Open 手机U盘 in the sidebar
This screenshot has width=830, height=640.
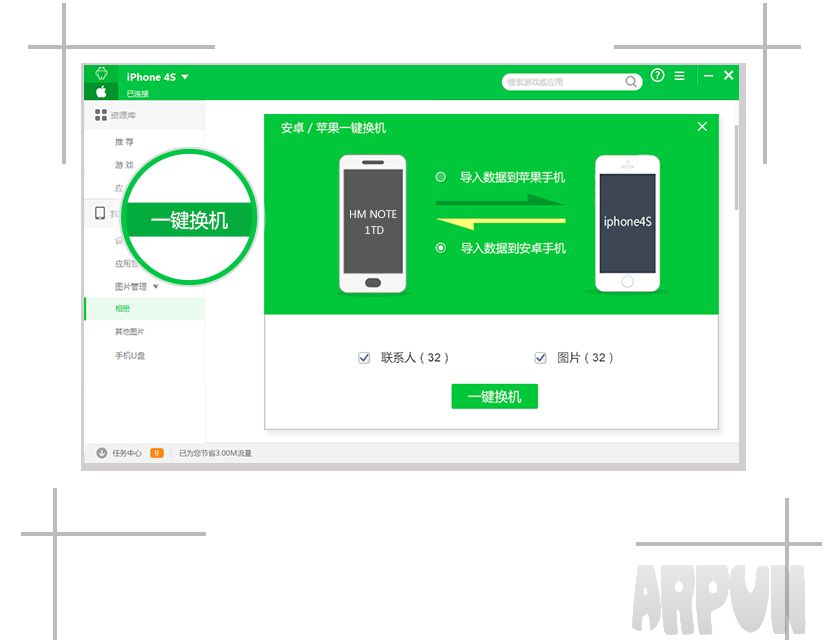pos(130,356)
